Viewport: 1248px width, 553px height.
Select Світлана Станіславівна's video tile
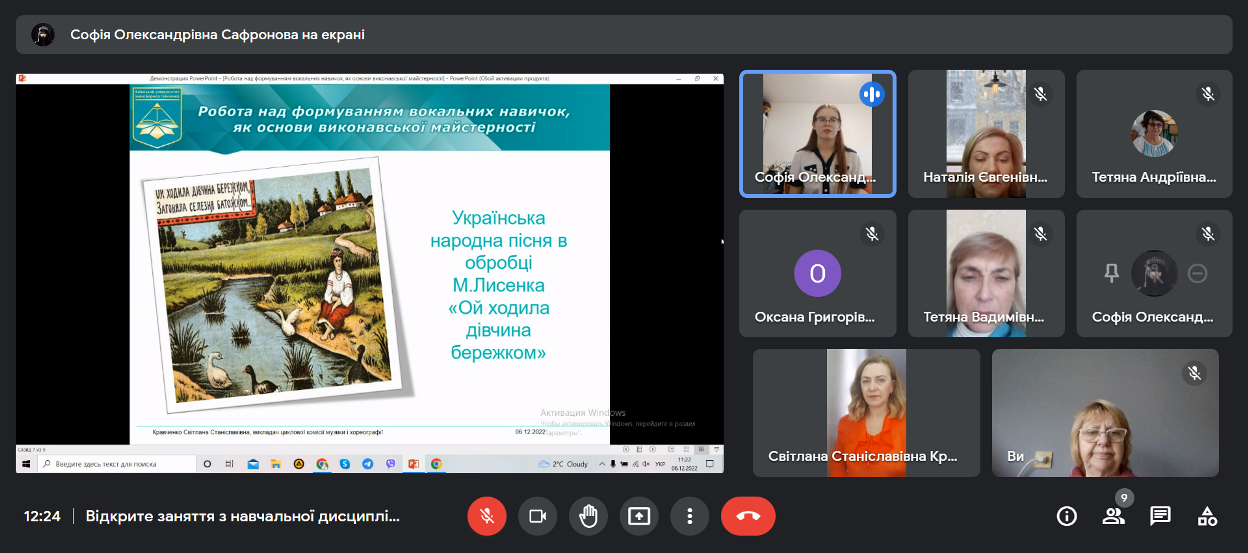[x=865, y=412]
